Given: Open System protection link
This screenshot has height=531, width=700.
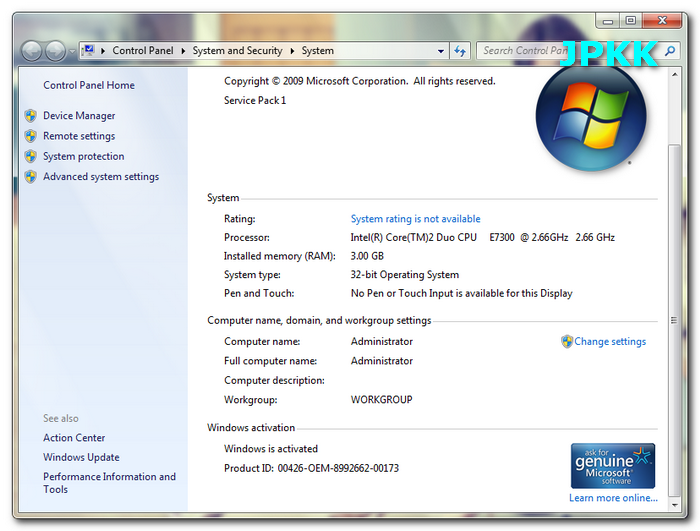Looking at the screenshot, I should [83, 156].
